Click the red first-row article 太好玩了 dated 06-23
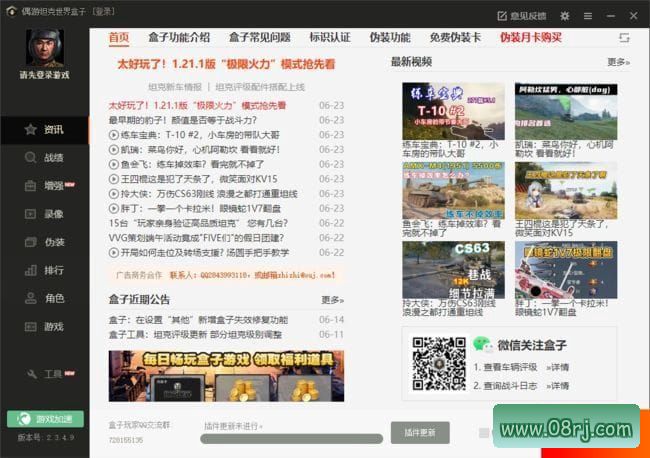This screenshot has width=650, height=458. [x=197, y=105]
